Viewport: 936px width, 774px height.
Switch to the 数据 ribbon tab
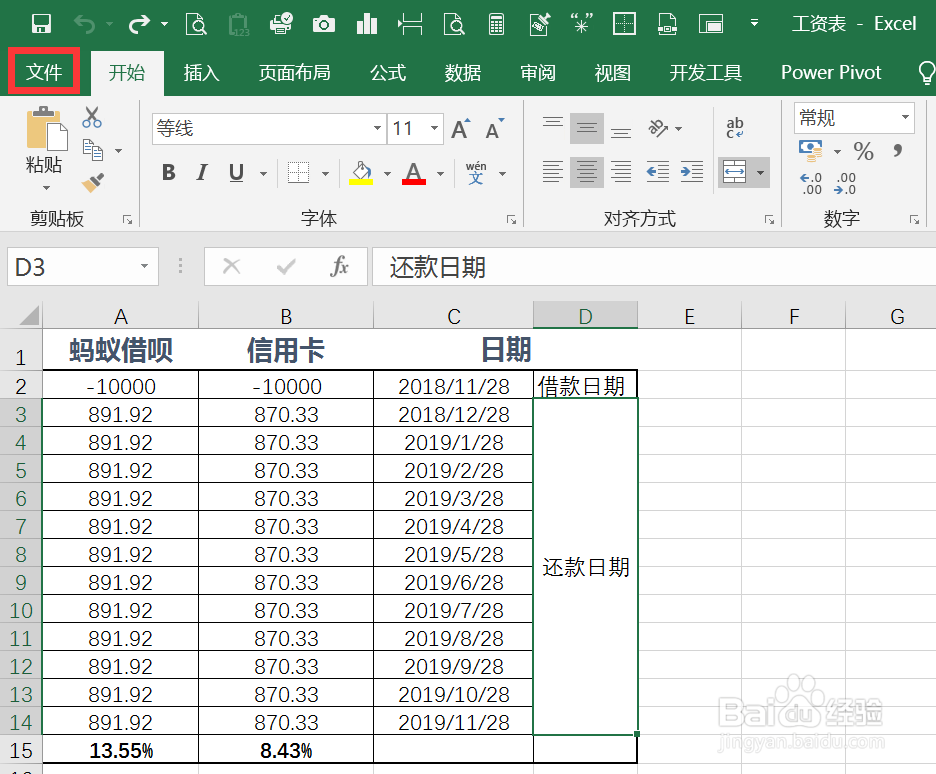click(461, 72)
